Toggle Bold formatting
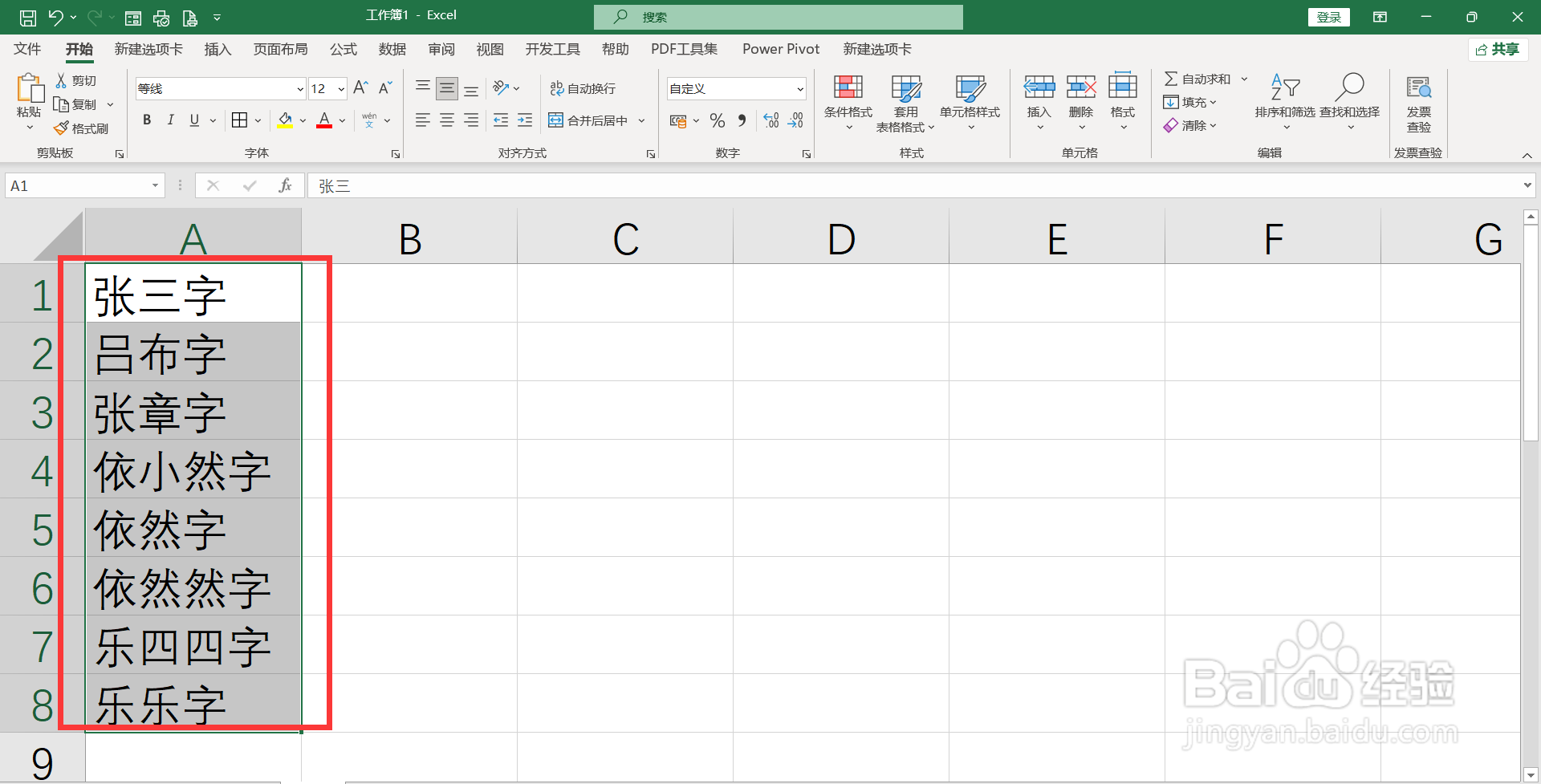1541x784 pixels. [147, 120]
